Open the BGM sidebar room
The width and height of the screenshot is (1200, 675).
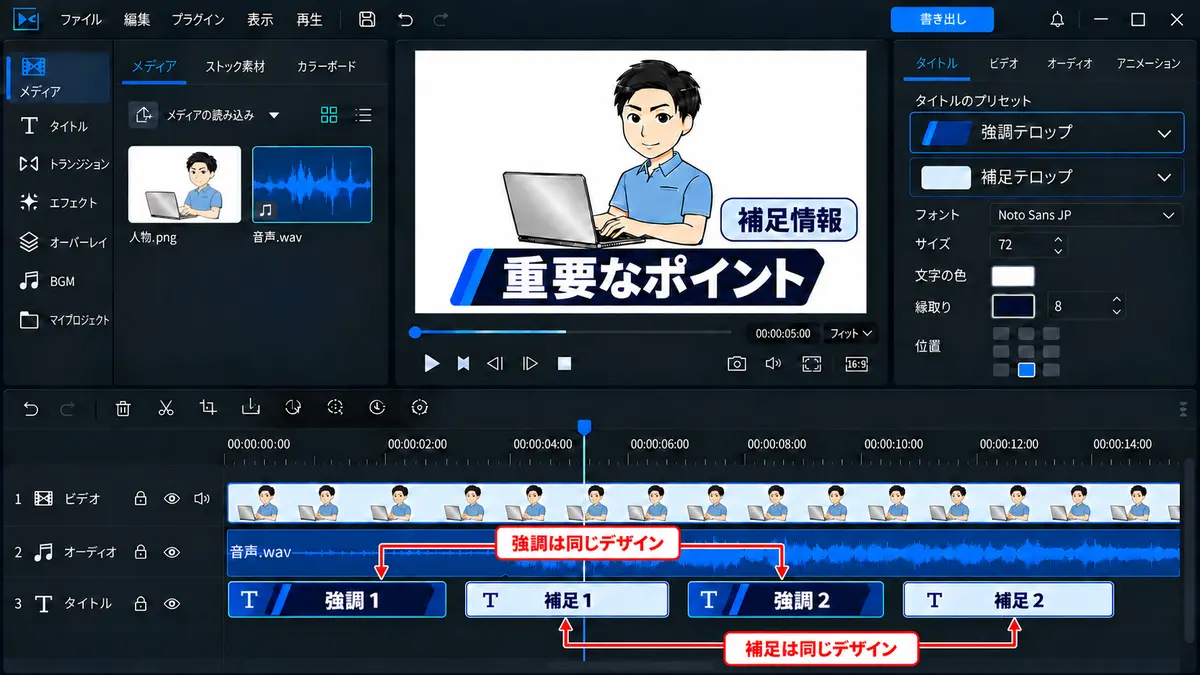tap(48, 282)
